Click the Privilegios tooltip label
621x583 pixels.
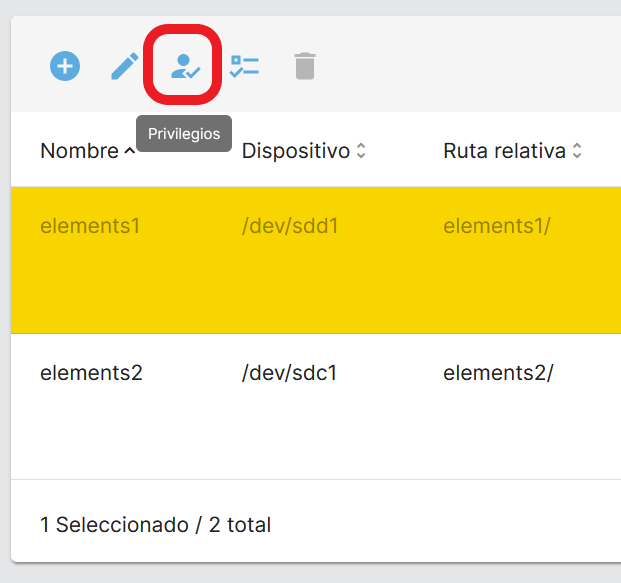[x=184, y=134]
